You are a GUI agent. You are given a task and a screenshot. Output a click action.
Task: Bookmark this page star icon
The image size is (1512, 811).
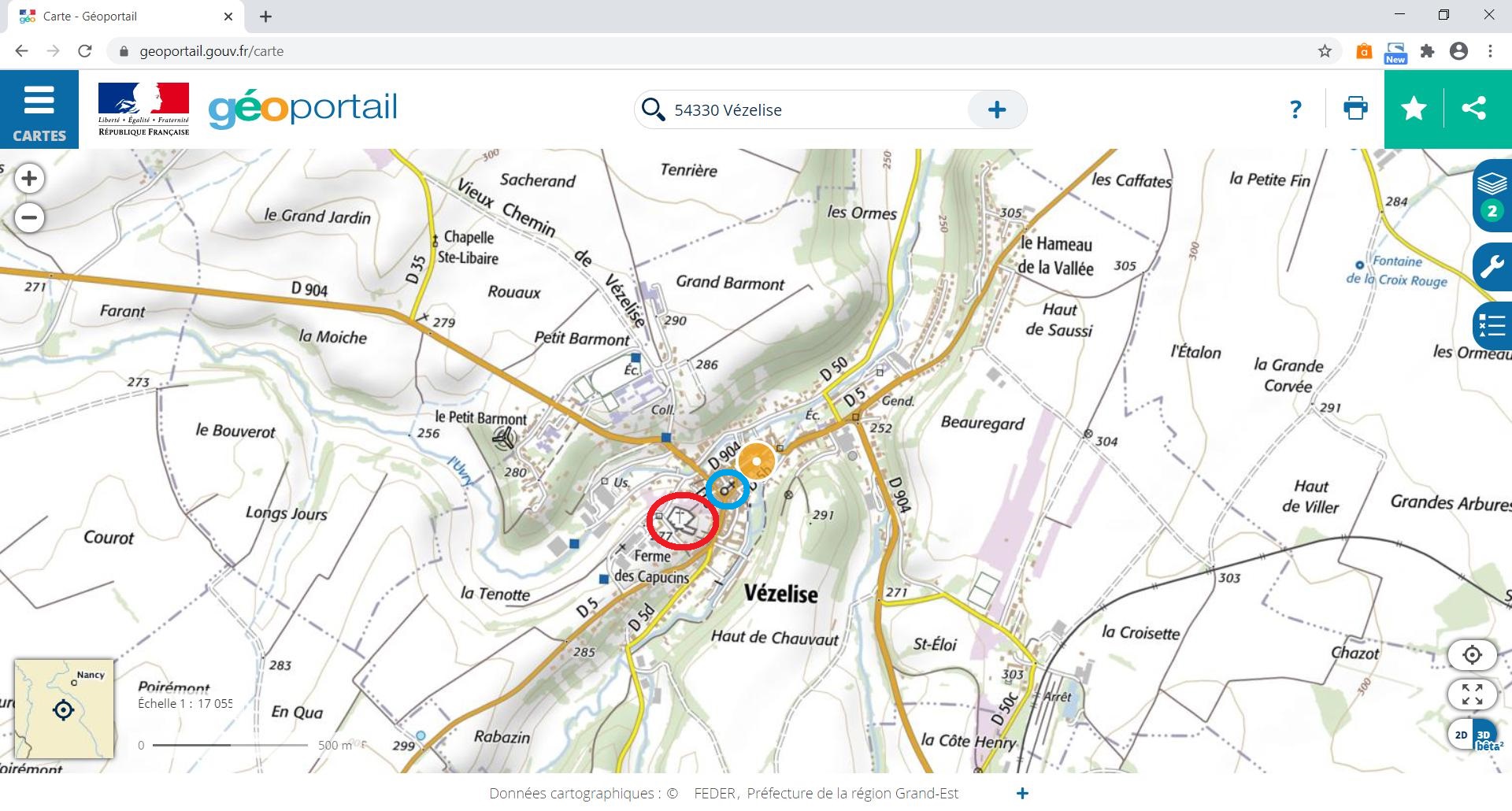[1325, 51]
